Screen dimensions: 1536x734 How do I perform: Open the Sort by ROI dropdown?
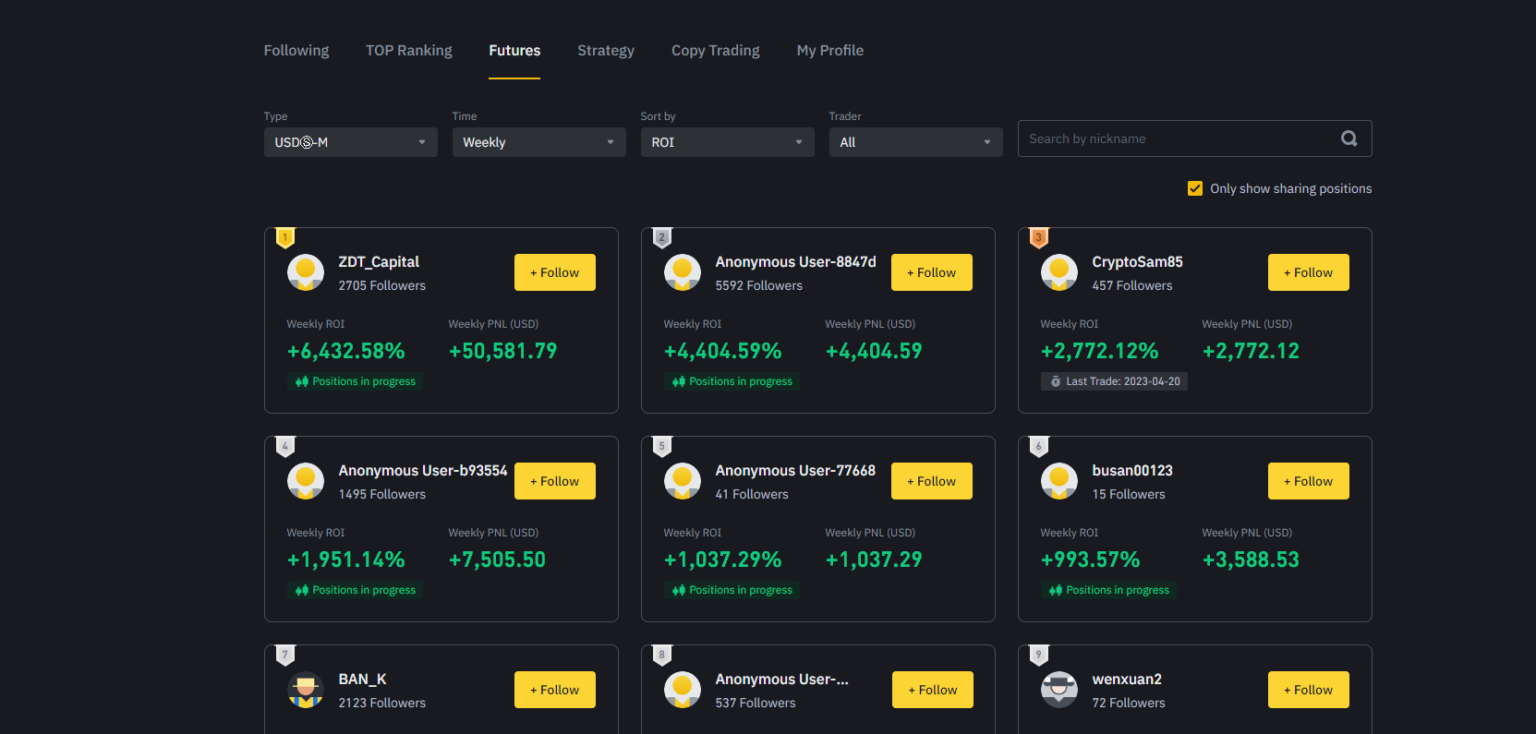pyautogui.click(x=727, y=142)
